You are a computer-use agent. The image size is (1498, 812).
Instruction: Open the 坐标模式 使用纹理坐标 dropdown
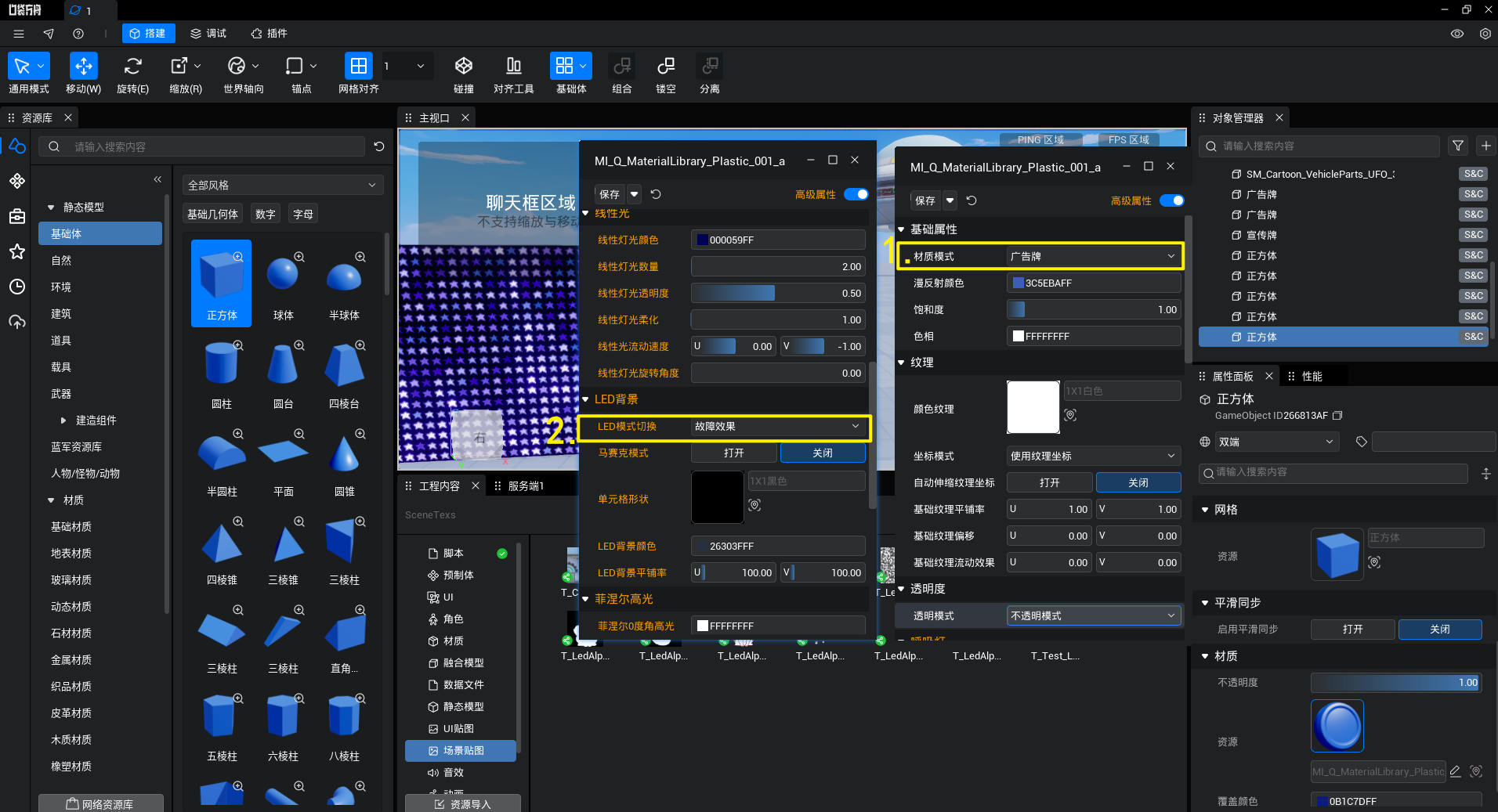pyautogui.click(x=1094, y=456)
